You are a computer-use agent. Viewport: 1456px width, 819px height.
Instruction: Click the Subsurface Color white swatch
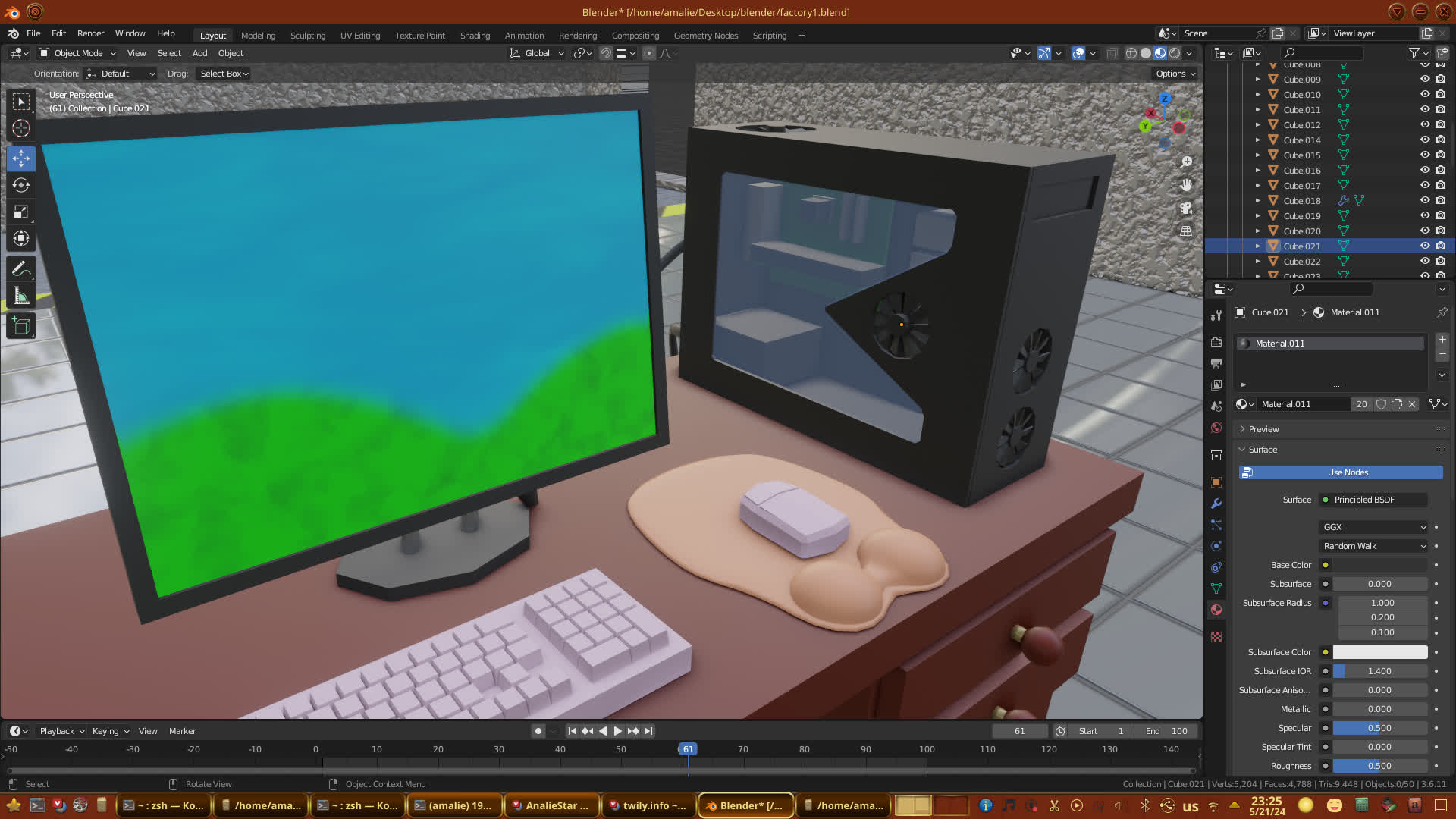[x=1379, y=652]
